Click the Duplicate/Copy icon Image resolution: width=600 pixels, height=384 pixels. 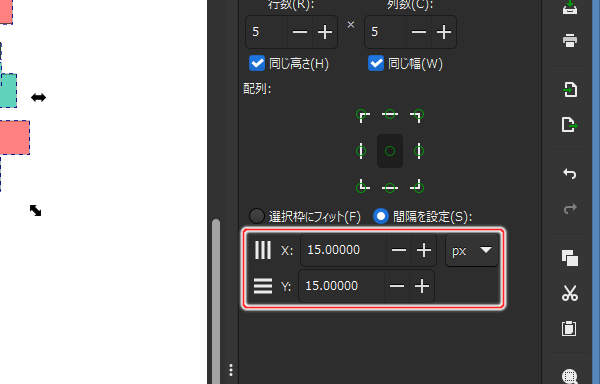coord(570,258)
